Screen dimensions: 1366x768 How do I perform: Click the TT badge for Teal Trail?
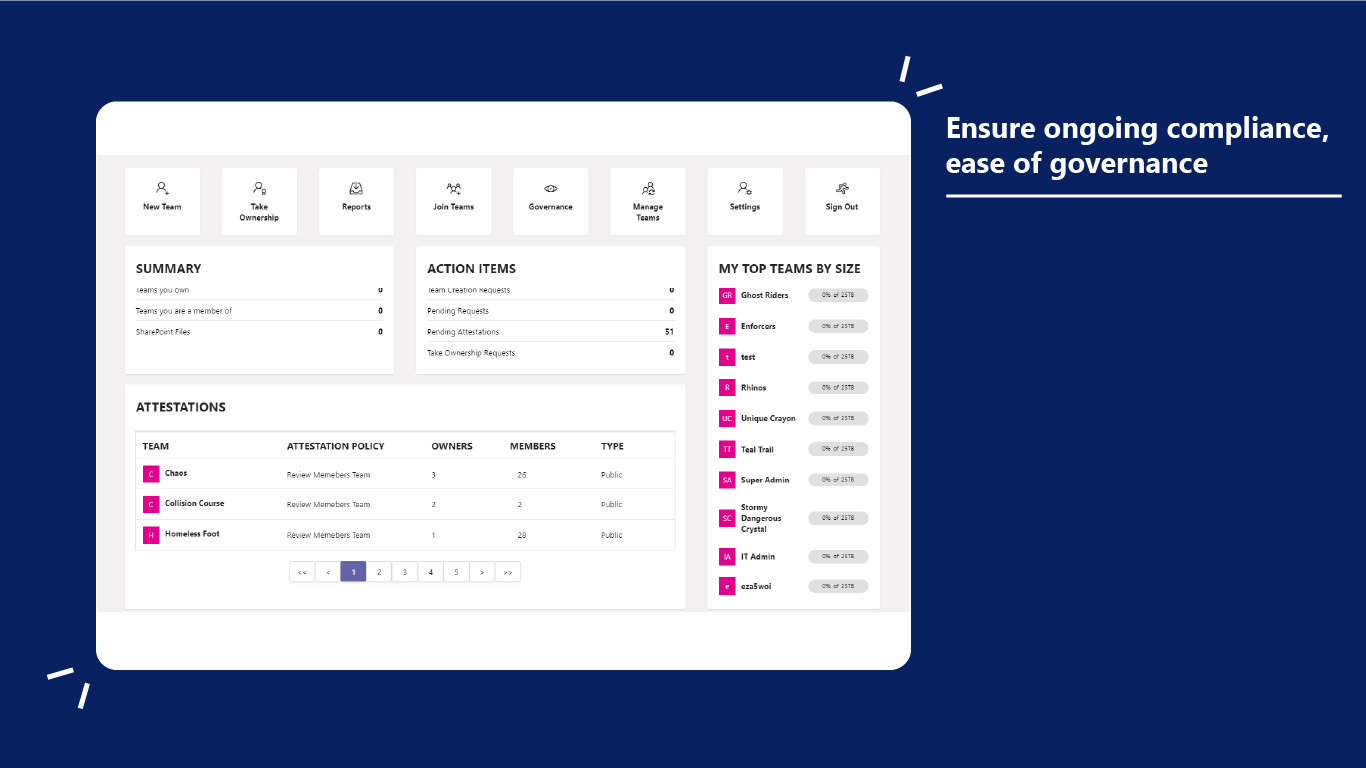pos(727,449)
